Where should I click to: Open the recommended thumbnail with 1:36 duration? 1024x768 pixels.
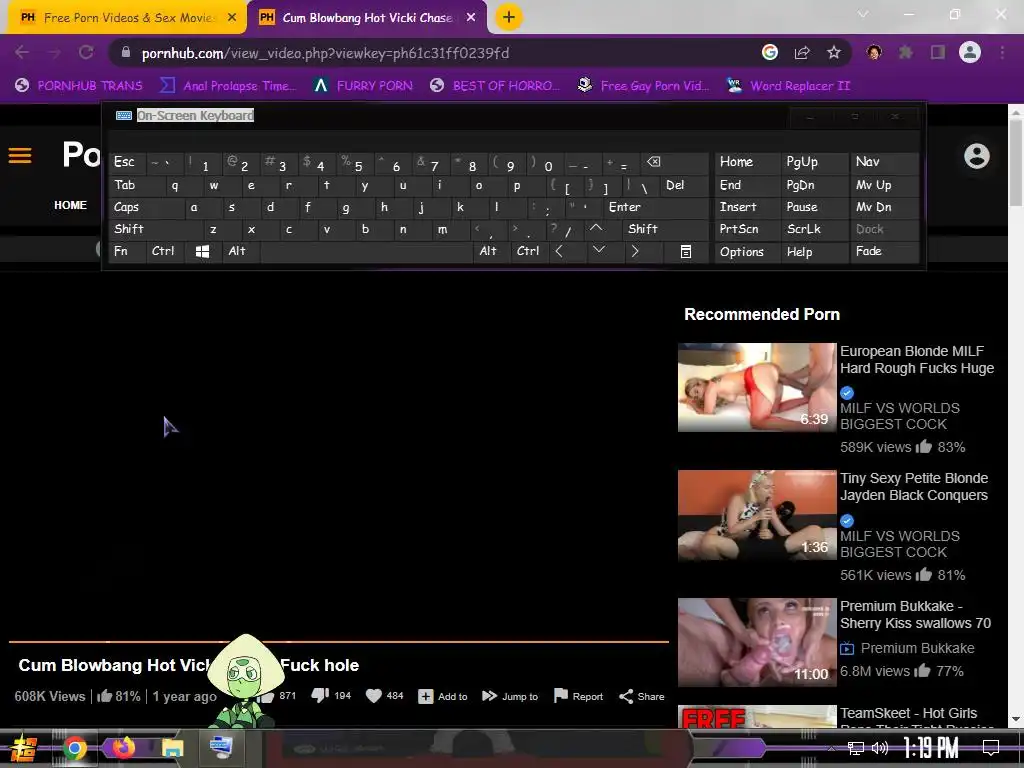[757, 515]
